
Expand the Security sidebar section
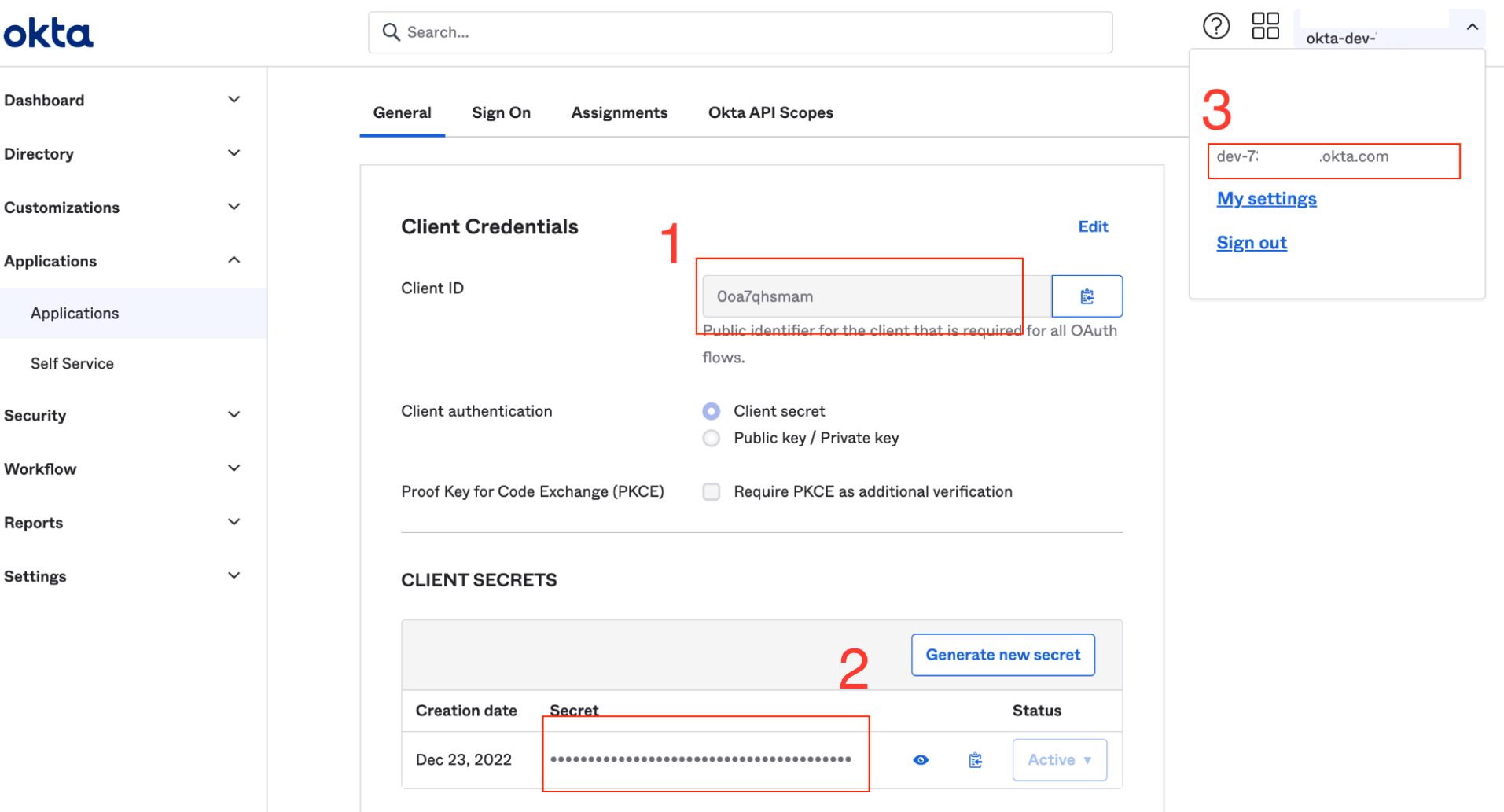click(x=122, y=415)
